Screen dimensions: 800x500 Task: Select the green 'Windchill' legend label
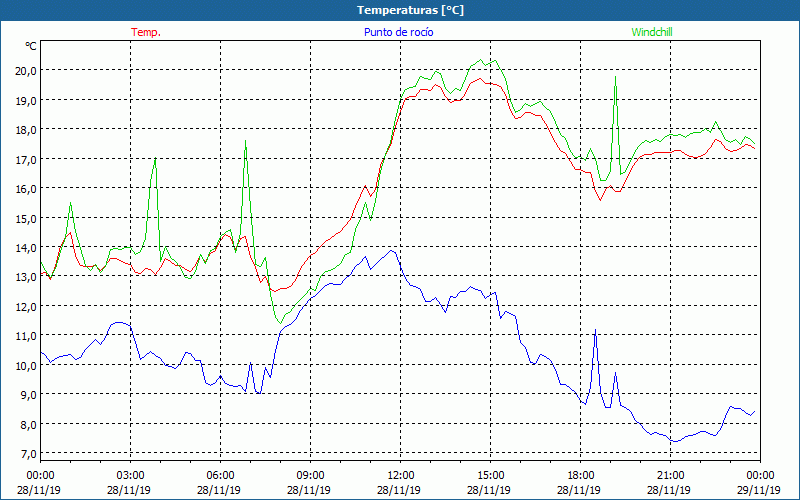tap(652, 32)
